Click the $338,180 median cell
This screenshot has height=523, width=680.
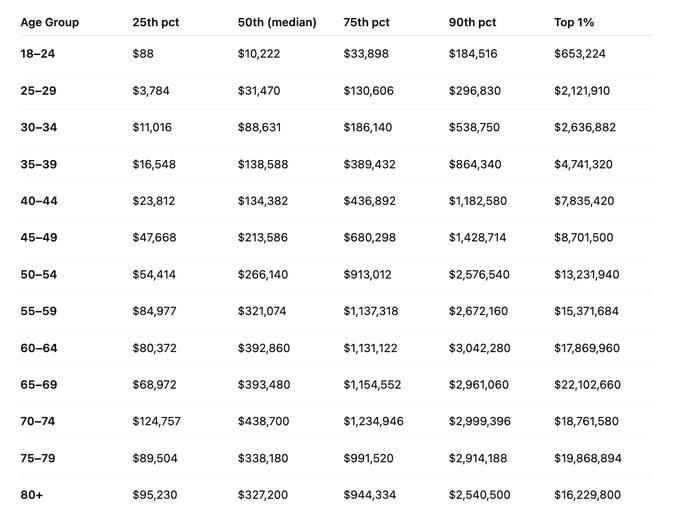(x=263, y=458)
